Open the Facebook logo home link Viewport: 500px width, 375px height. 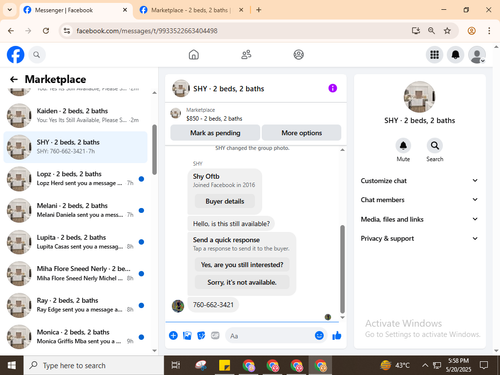[16, 55]
